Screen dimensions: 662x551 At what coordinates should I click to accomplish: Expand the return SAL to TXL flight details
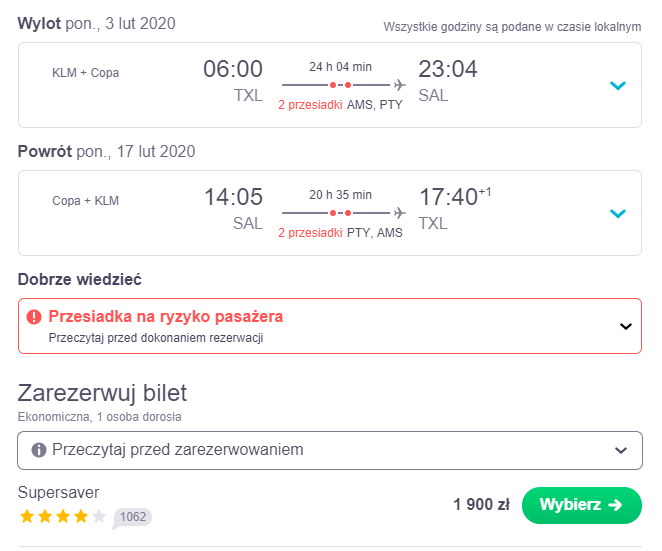pyautogui.click(x=618, y=214)
